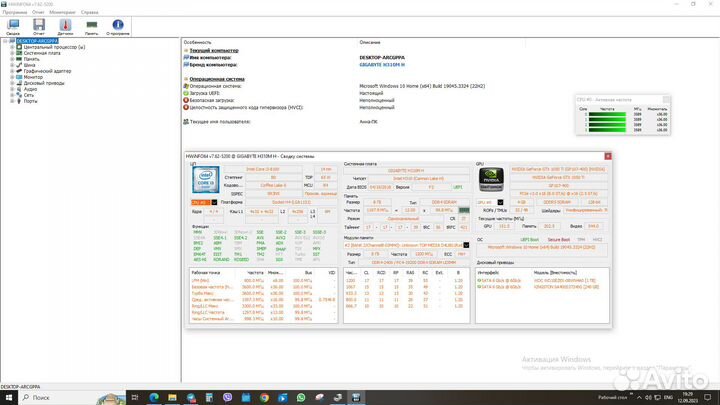
Task: Open the О программе info icon
Action: (118, 27)
